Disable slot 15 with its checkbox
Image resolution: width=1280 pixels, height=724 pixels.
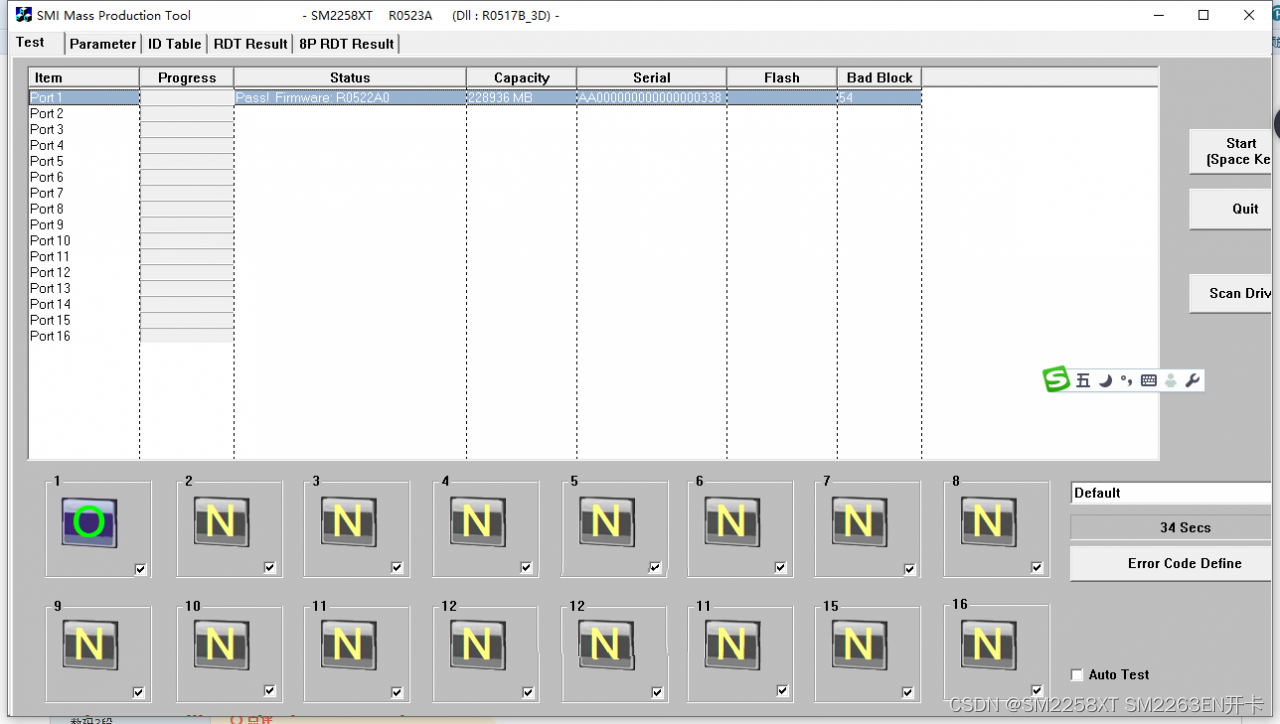point(907,692)
